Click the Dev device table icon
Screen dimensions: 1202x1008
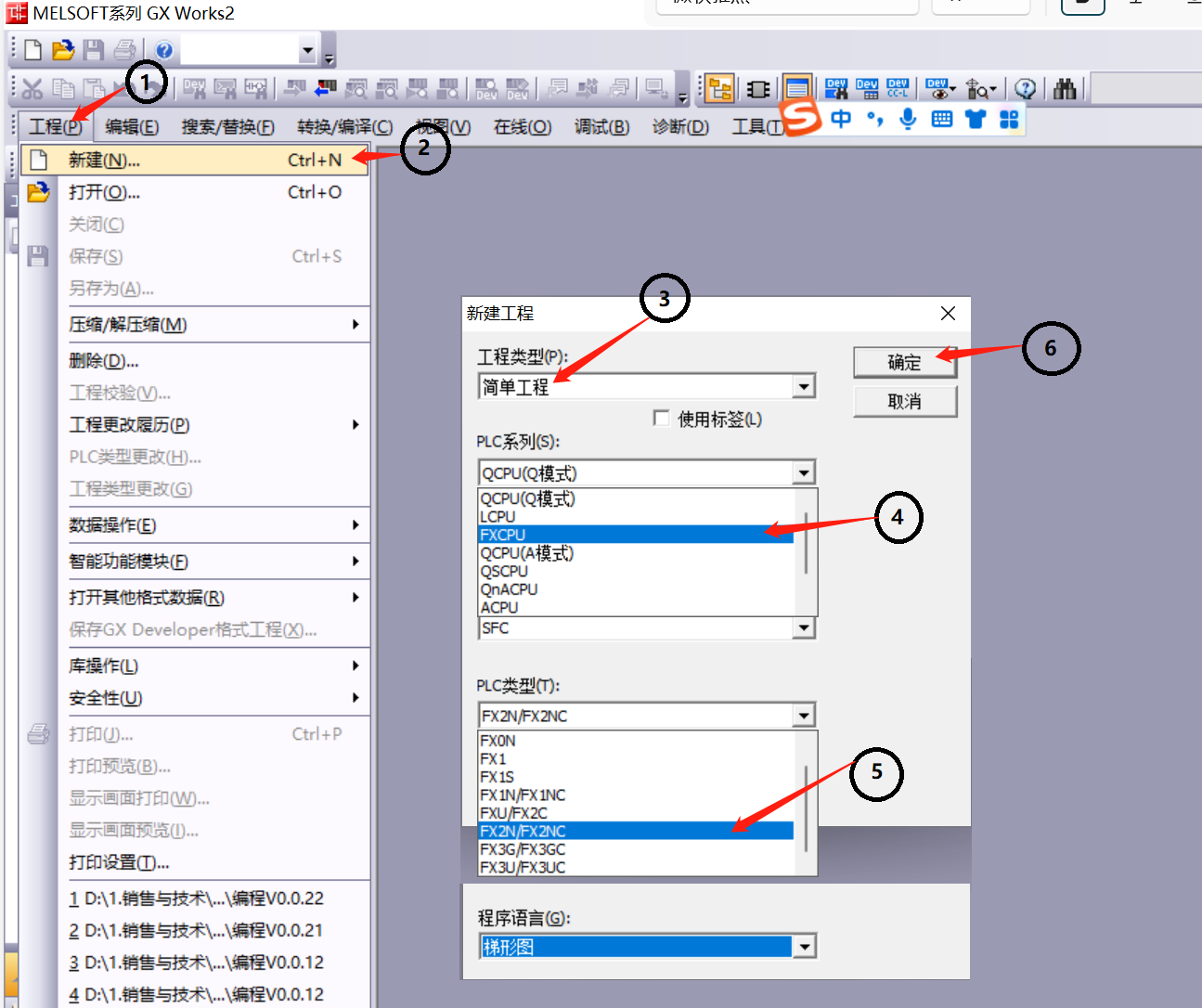point(867,89)
